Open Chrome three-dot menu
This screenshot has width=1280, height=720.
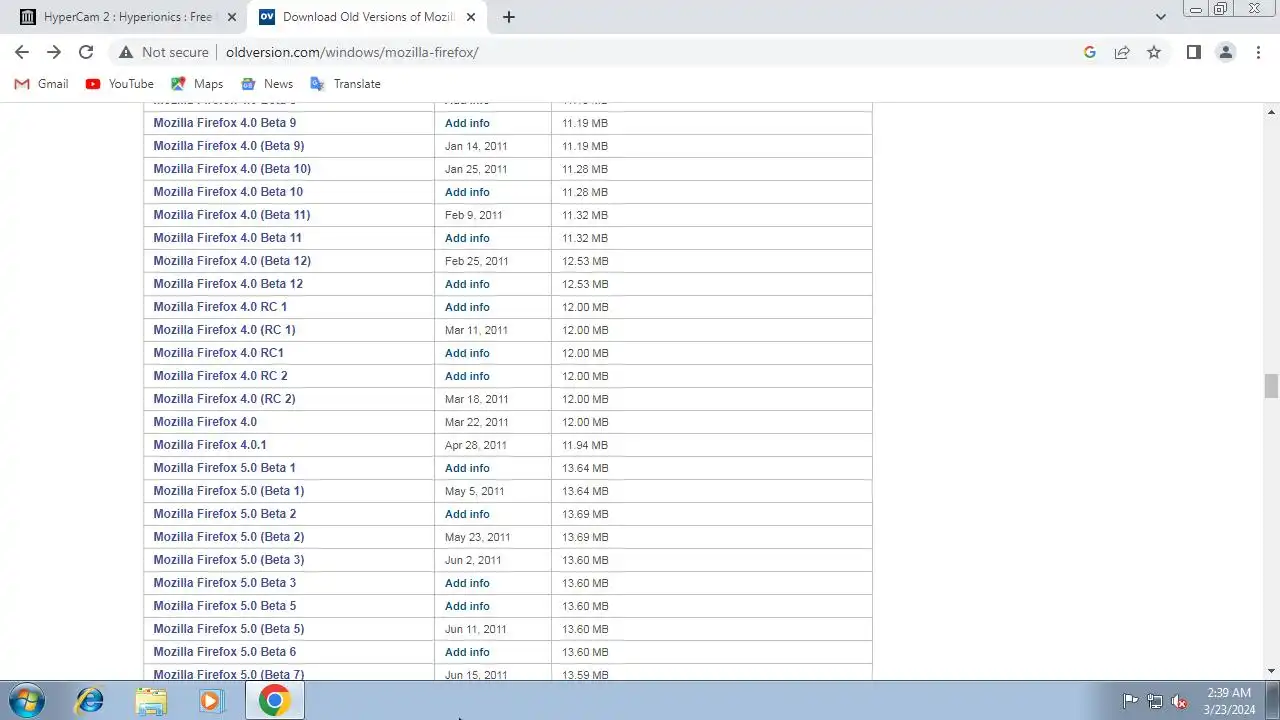click(x=1258, y=52)
